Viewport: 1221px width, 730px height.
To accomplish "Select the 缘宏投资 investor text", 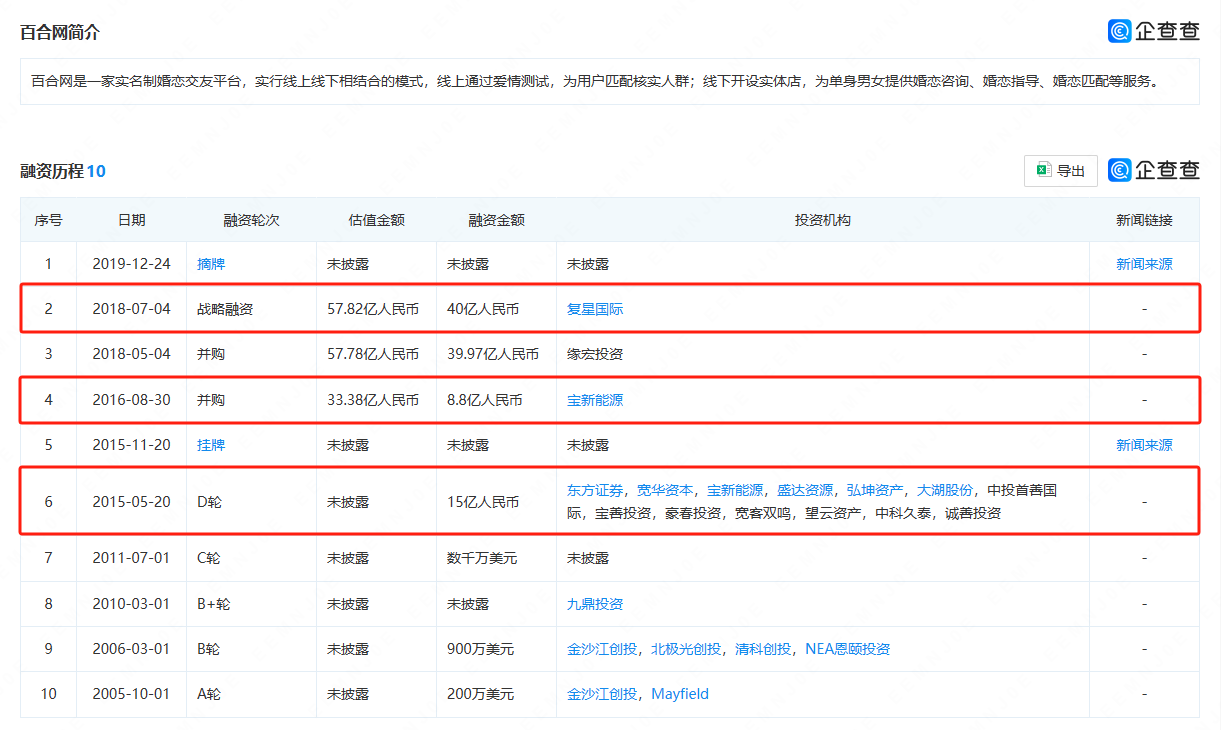I will click(595, 354).
